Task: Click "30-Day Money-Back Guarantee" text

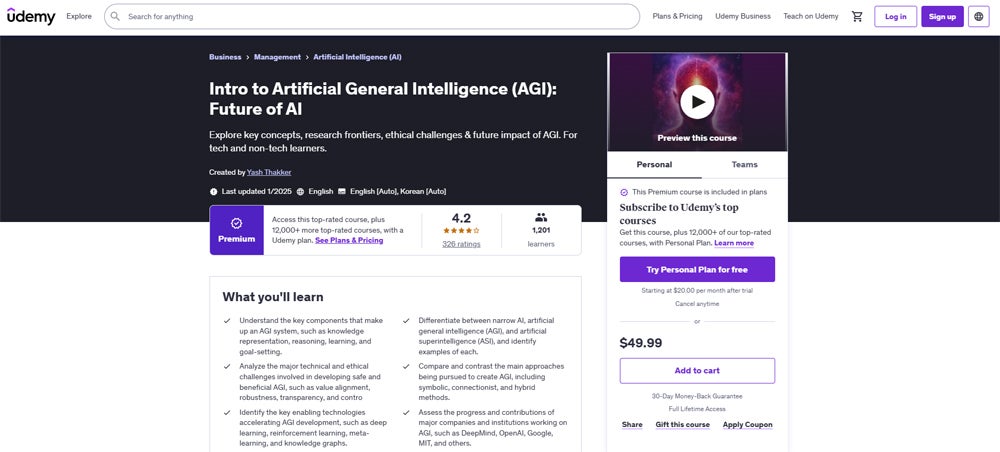Action: click(x=697, y=396)
